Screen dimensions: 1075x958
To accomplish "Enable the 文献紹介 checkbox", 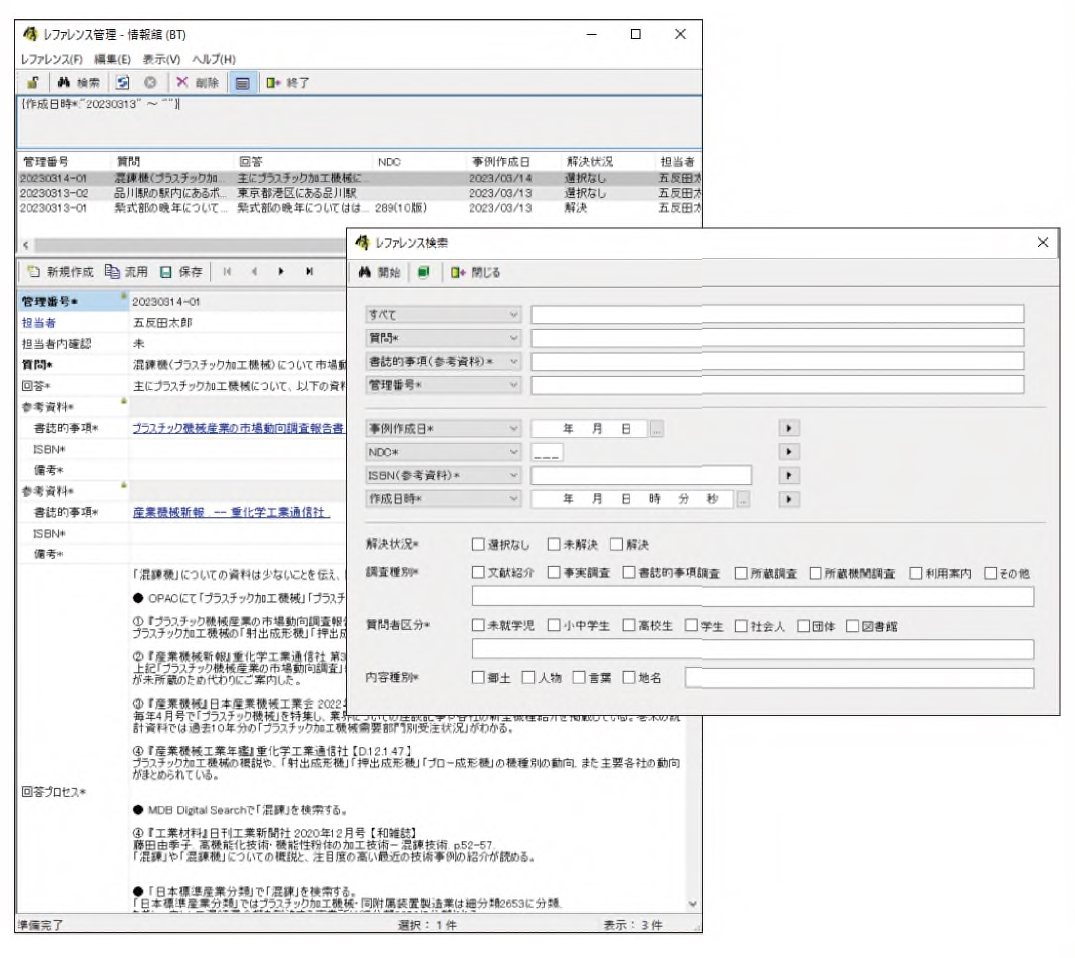I will click(478, 573).
